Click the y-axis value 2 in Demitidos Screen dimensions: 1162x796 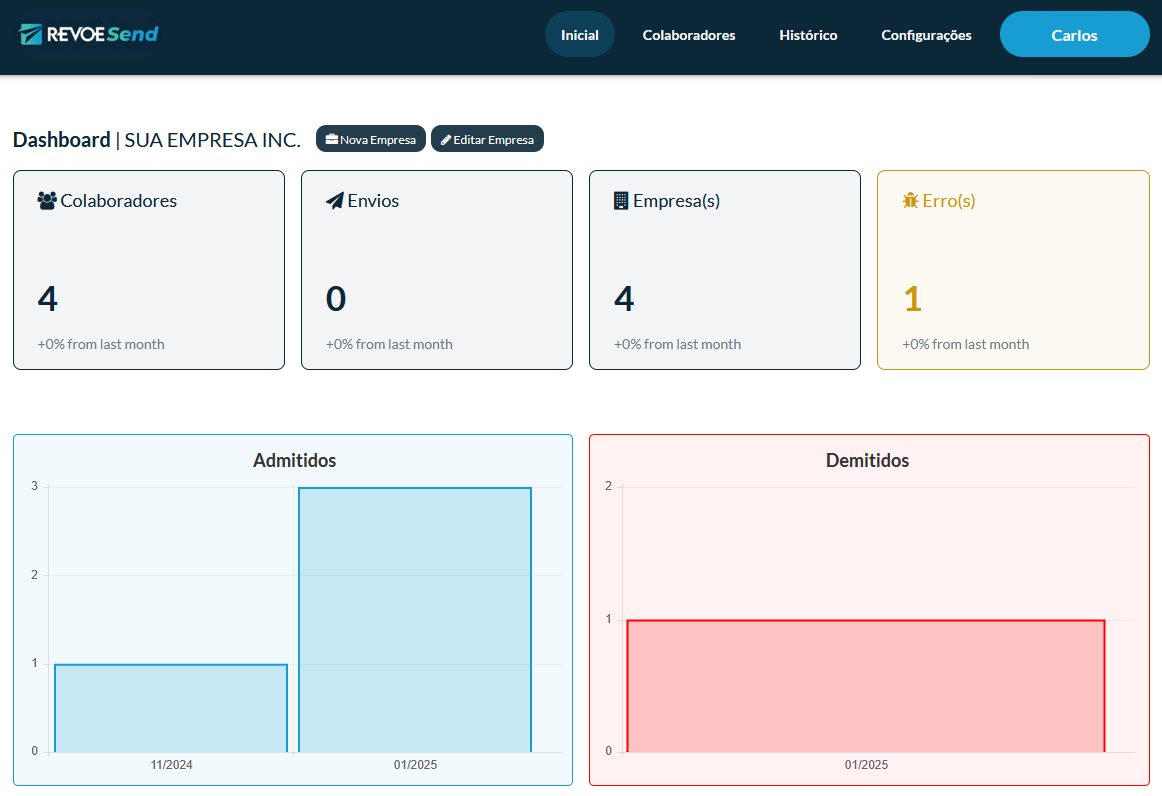click(x=608, y=486)
